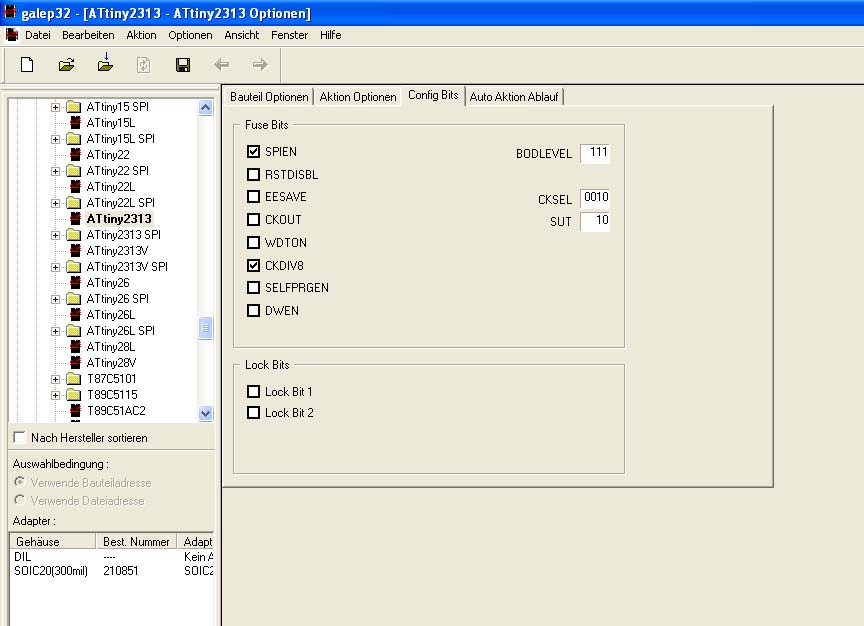Uncheck the CKDIV8 fuse bit
This screenshot has height=626, width=864.
[253, 265]
